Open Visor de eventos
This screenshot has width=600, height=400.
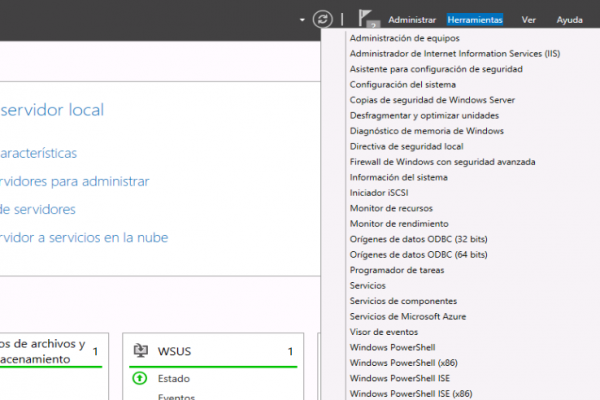tap(383, 332)
